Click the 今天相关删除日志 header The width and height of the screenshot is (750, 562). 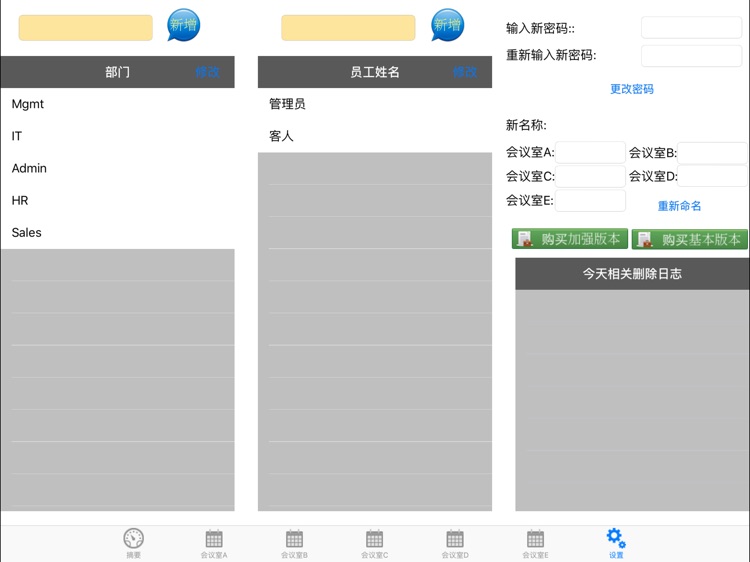pos(632,274)
